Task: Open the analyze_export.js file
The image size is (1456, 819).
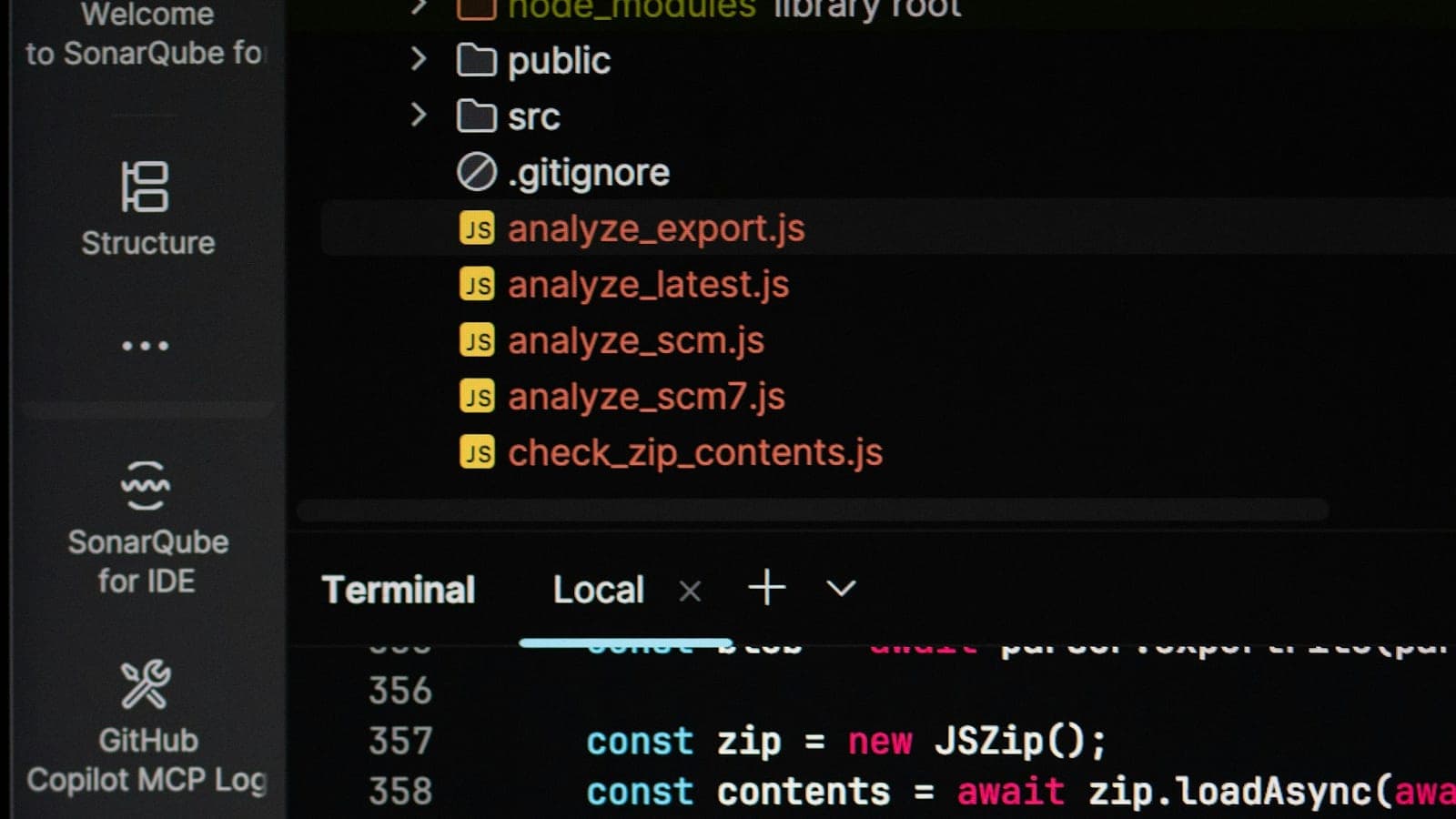Action: [656, 228]
